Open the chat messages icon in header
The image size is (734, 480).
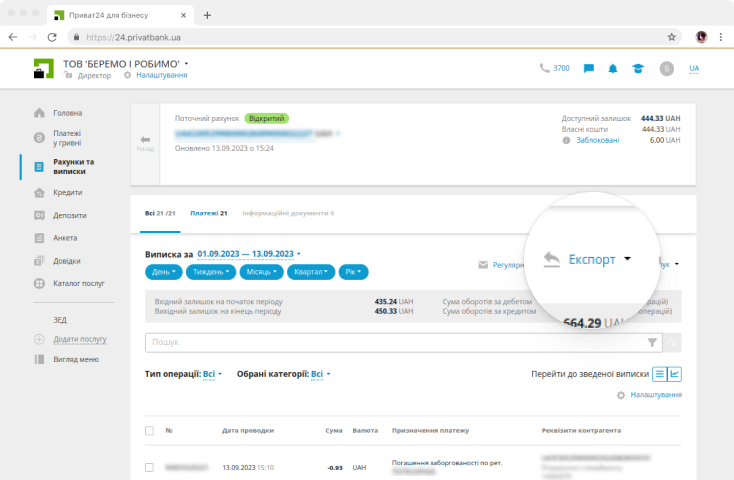(589, 68)
